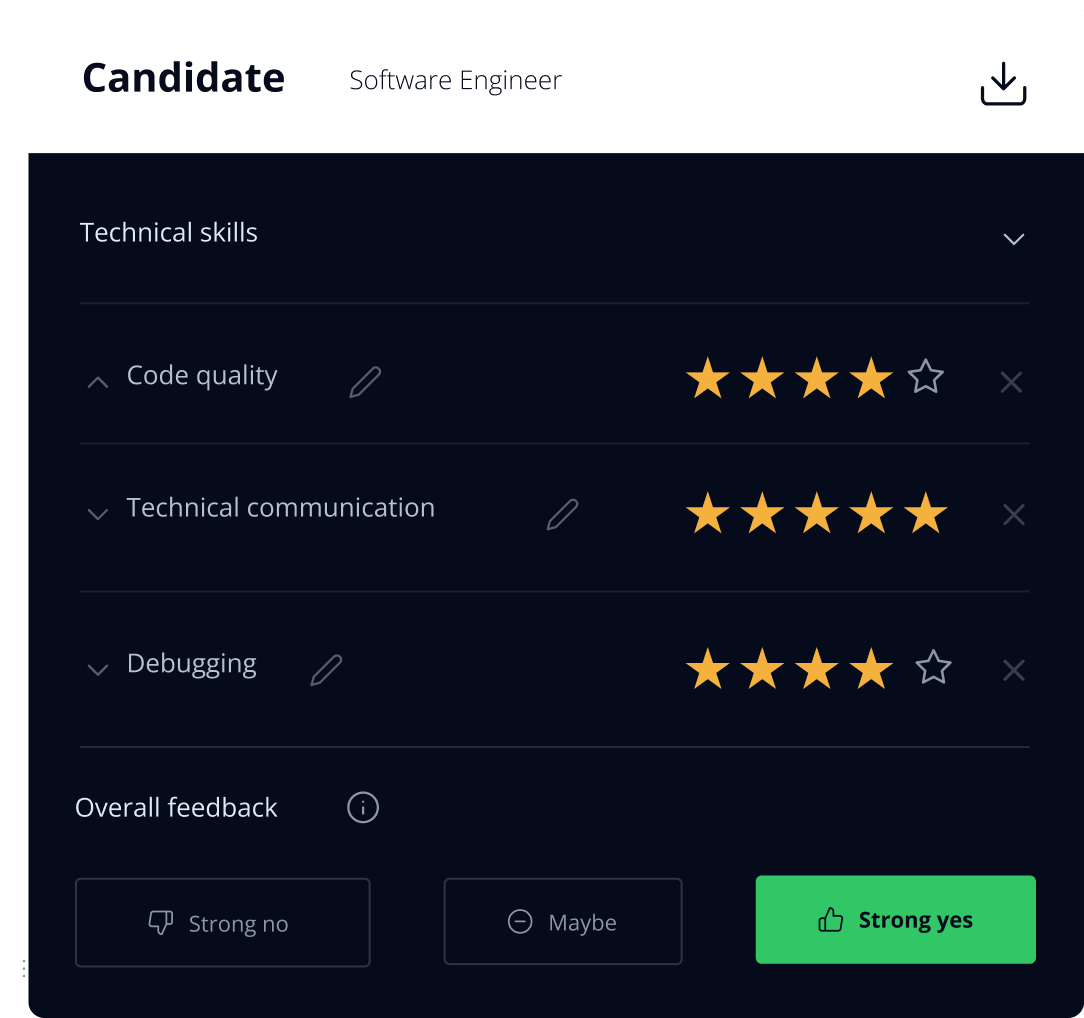Viewport: 1084px width, 1018px height.
Task: Download the candidate scorecard
Action: [1003, 84]
